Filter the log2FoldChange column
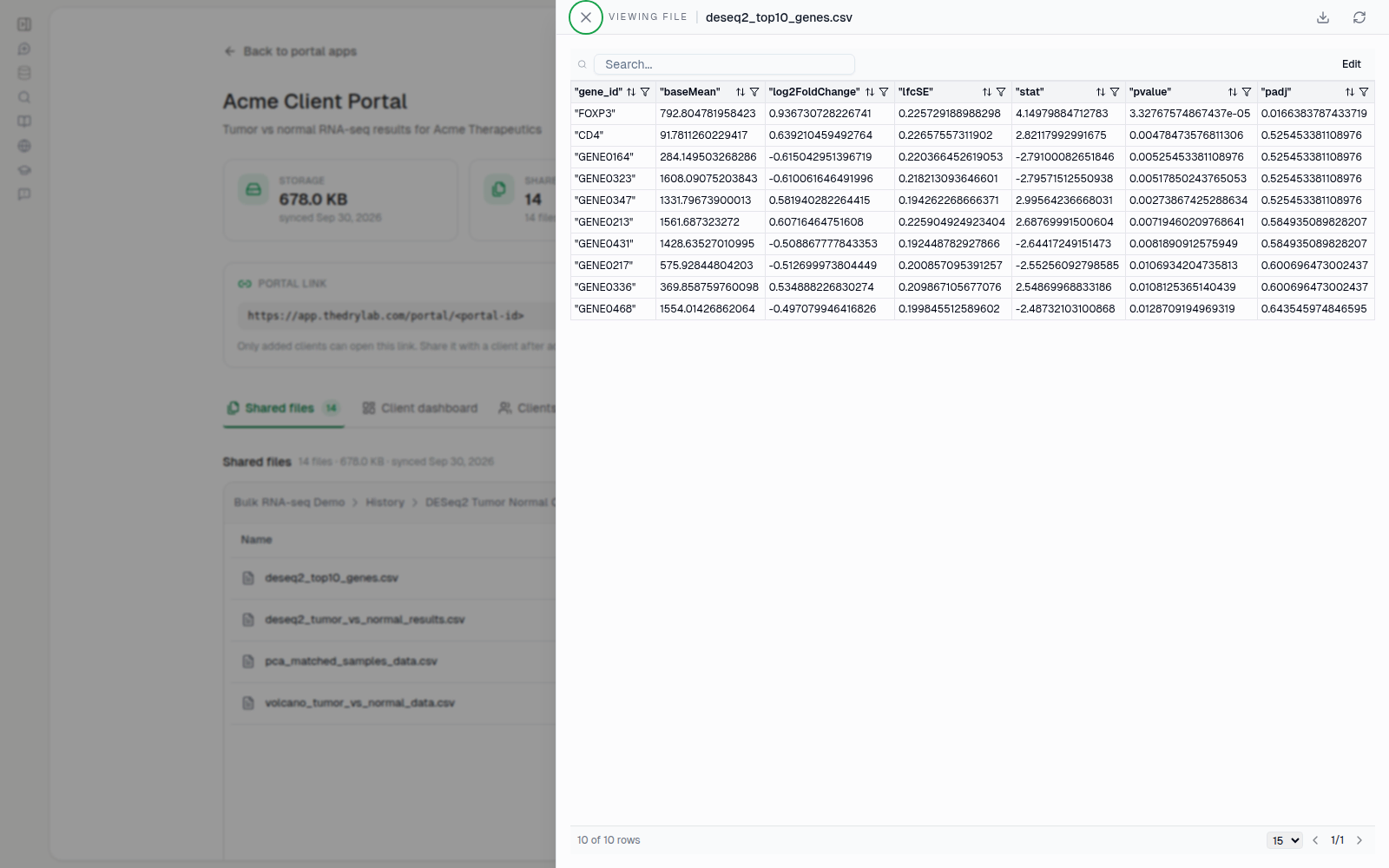 [884, 92]
